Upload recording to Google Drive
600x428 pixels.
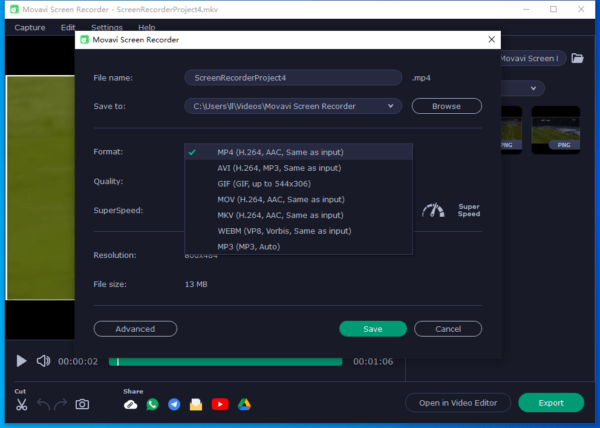point(244,404)
